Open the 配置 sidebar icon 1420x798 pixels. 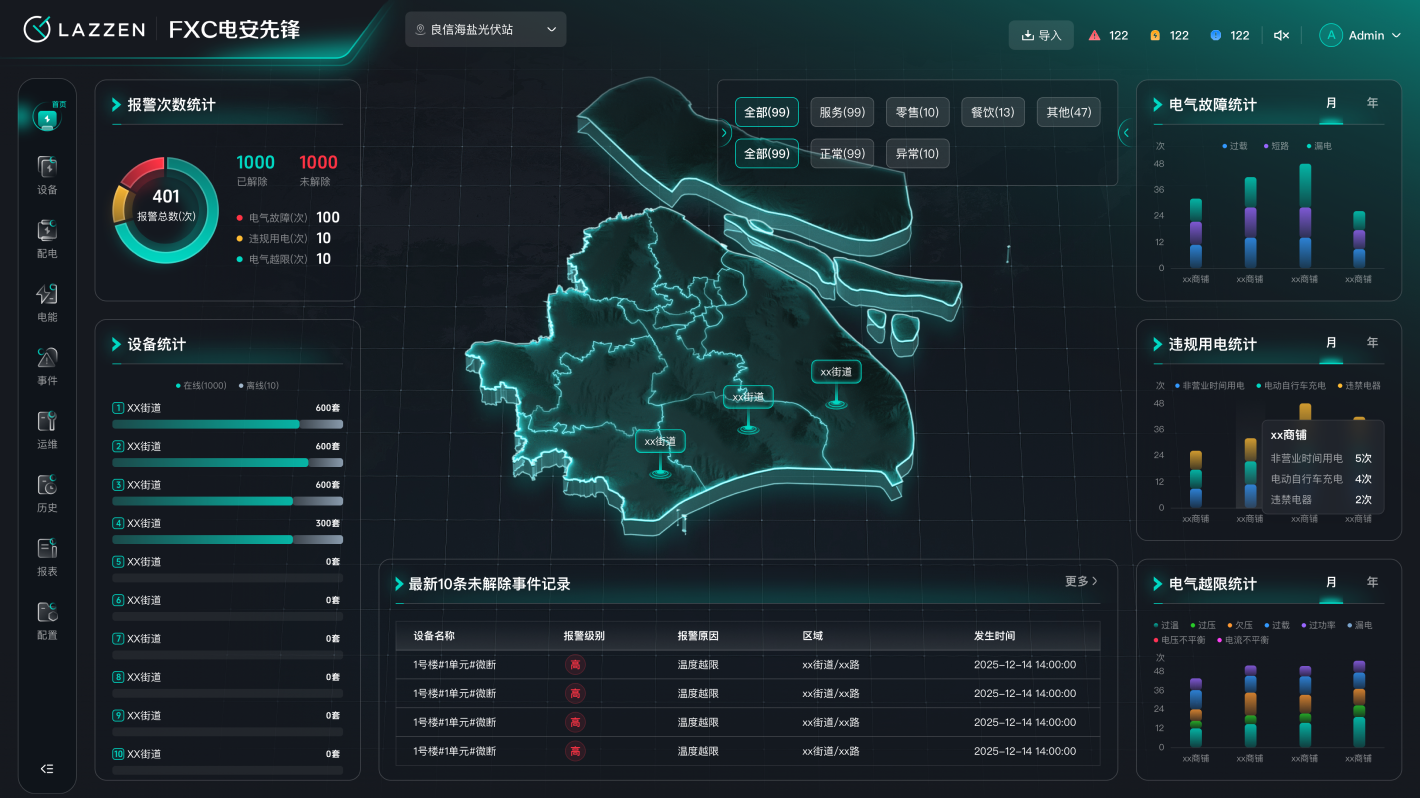tap(47, 611)
